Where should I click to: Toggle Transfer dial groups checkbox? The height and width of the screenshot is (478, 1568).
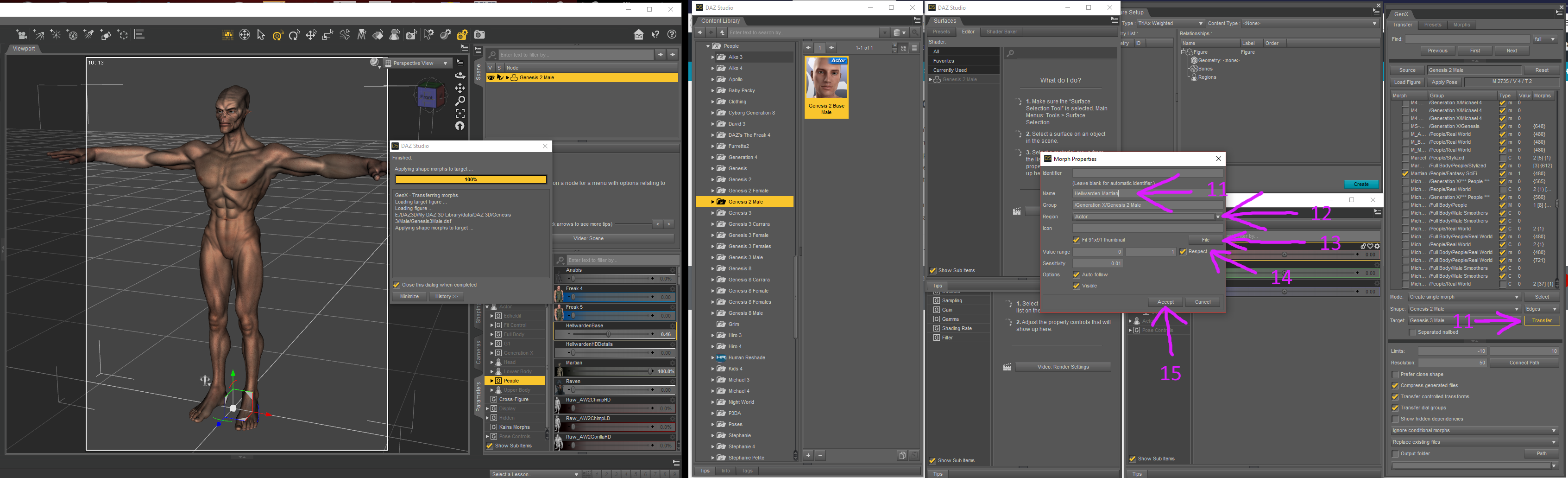pos(1395,408)
